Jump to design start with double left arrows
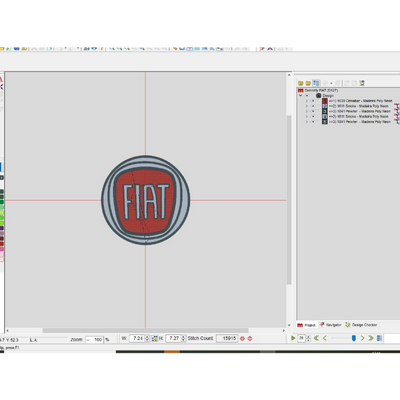Viewport: 400px width, 400px height. coord(316,338)
